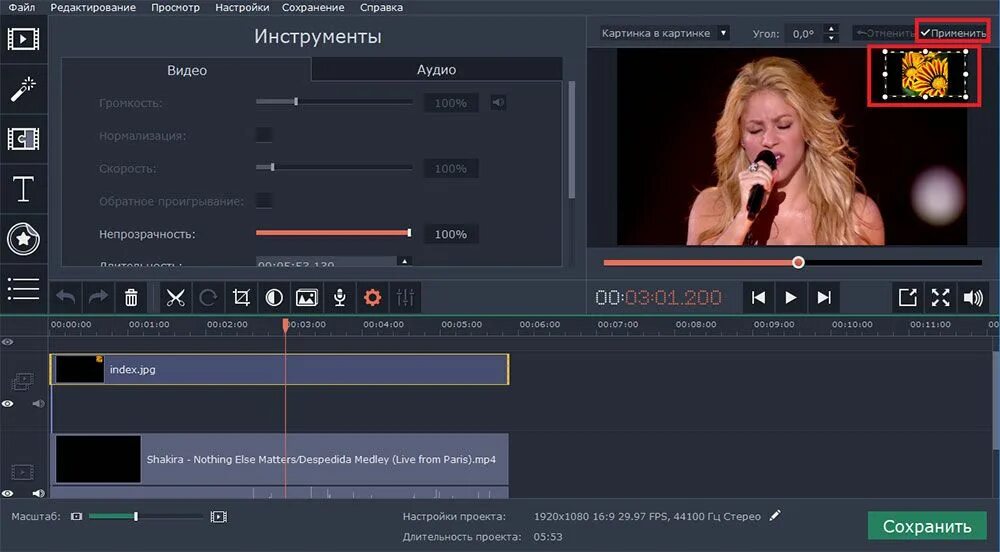Click the preview seek bar handle

798,262
